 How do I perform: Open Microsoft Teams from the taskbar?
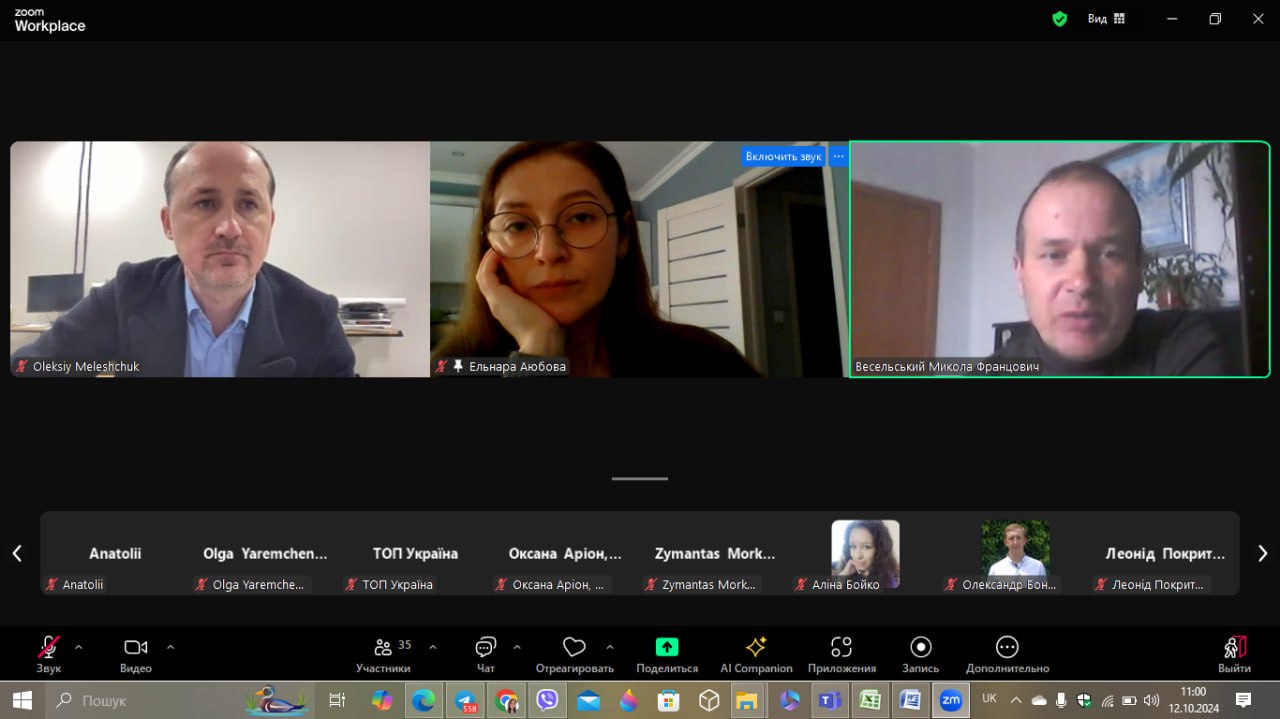click(x=829, y=700)
